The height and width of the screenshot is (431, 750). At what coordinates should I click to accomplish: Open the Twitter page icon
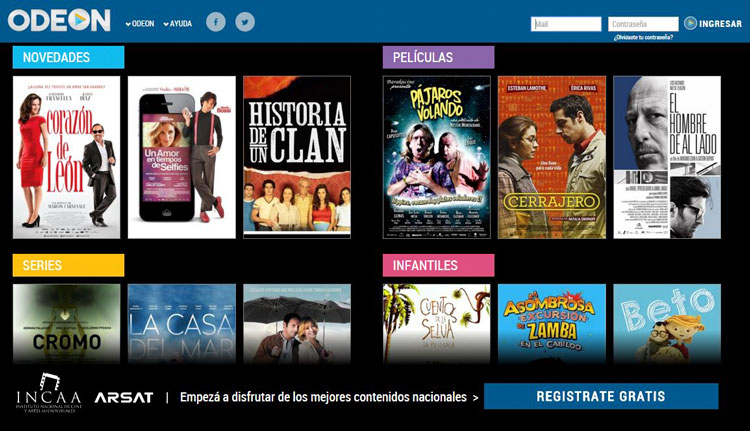pos(245,22)
